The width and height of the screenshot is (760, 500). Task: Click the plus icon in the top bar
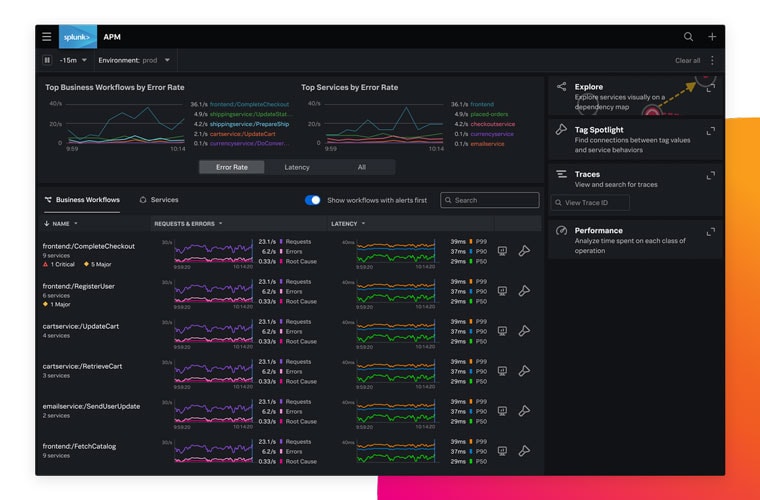pyautogui.click(x=712, y=37)
